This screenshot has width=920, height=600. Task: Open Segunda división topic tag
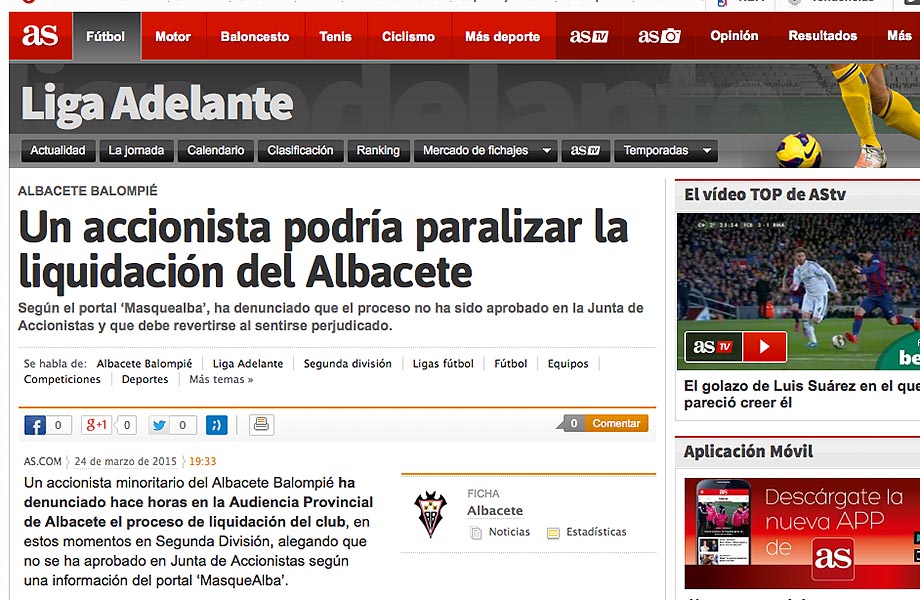(347, 364)
